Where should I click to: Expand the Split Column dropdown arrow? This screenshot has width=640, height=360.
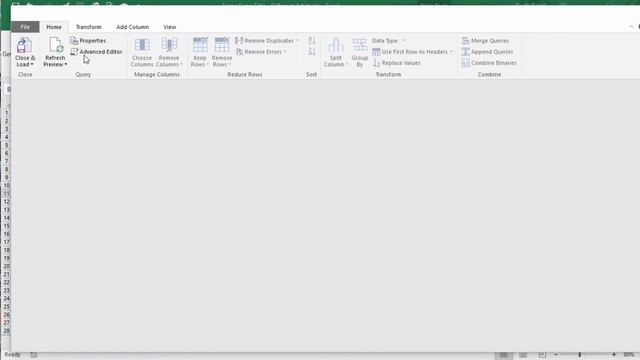click(x=347, y=64)
